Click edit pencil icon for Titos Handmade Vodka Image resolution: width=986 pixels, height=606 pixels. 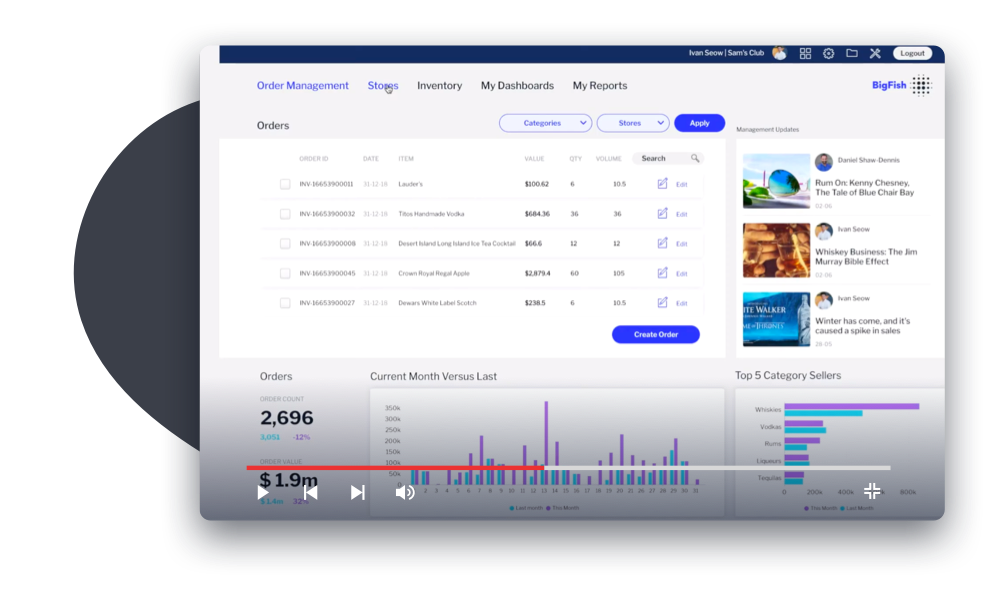tap(662, 214)
